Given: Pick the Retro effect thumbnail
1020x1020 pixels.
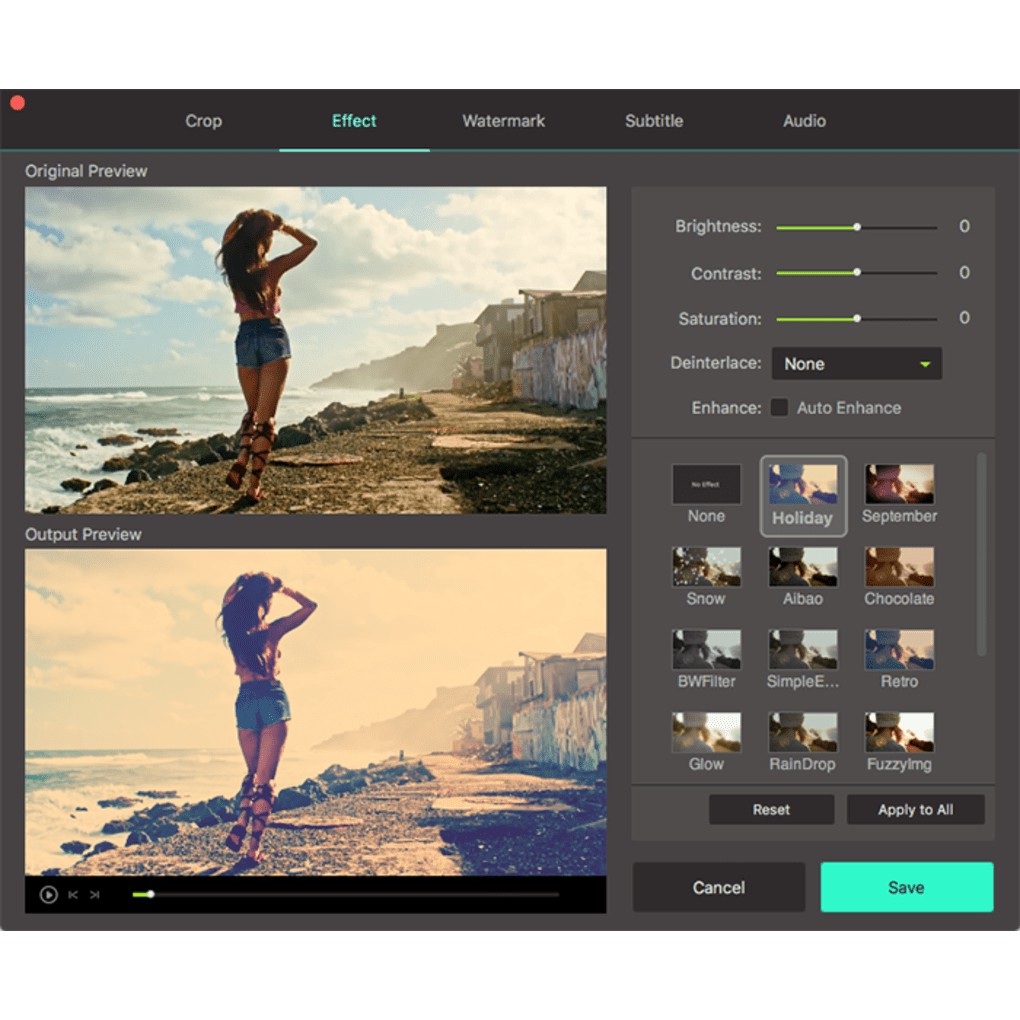Looking at the screenshot, I should tap(899, 649).
